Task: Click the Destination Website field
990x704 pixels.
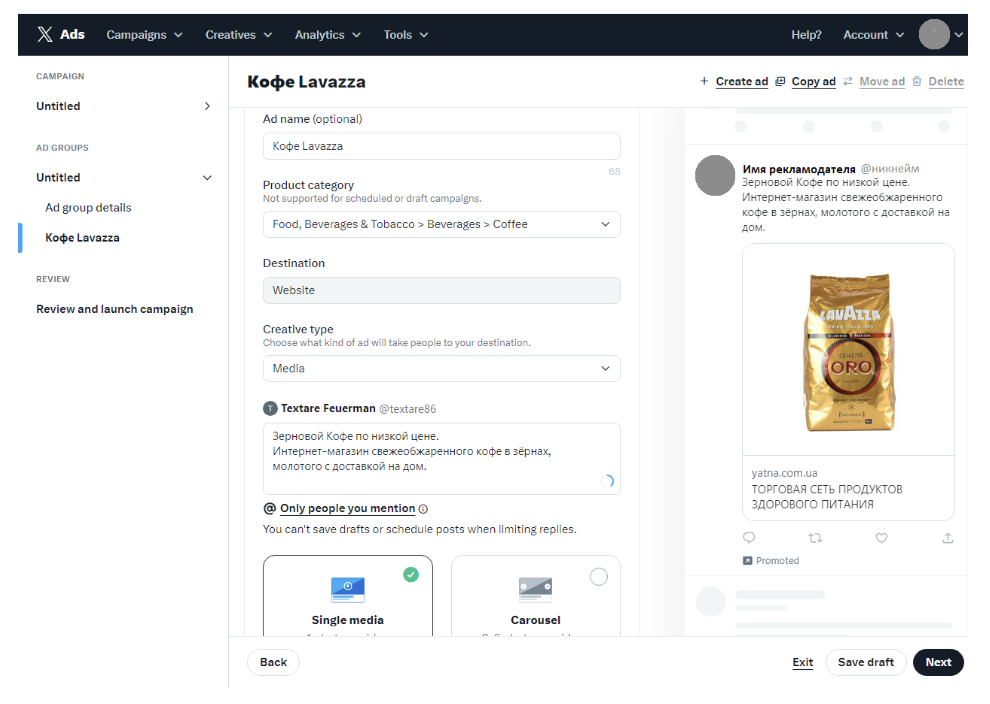Action: coord(441,290)
